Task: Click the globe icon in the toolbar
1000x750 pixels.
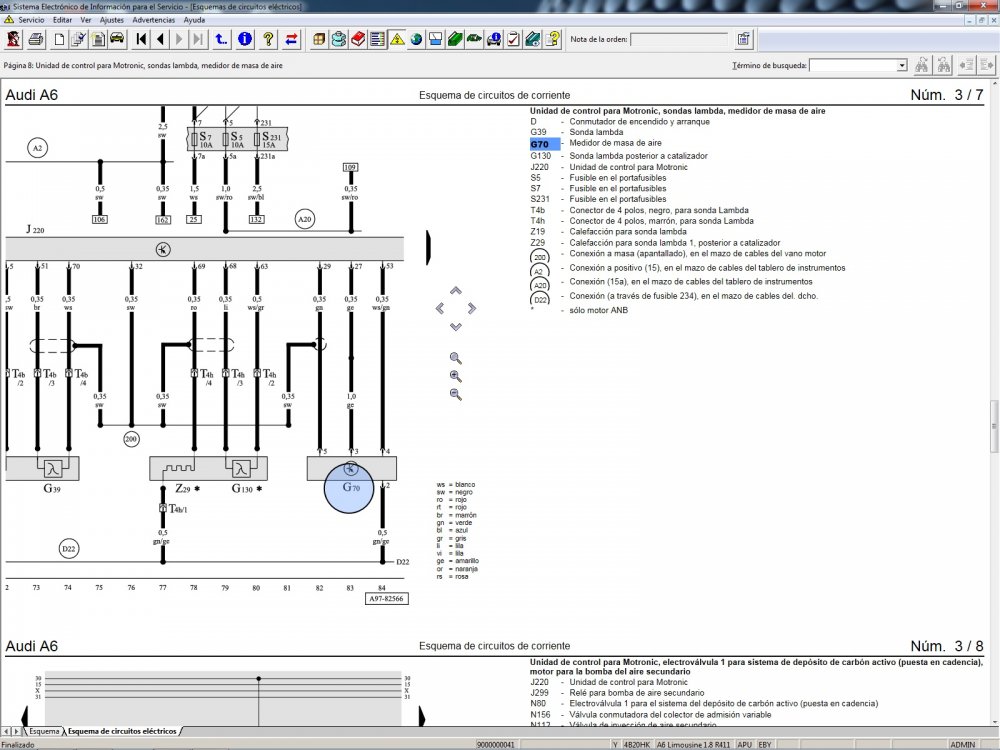Action: (416, 40)
